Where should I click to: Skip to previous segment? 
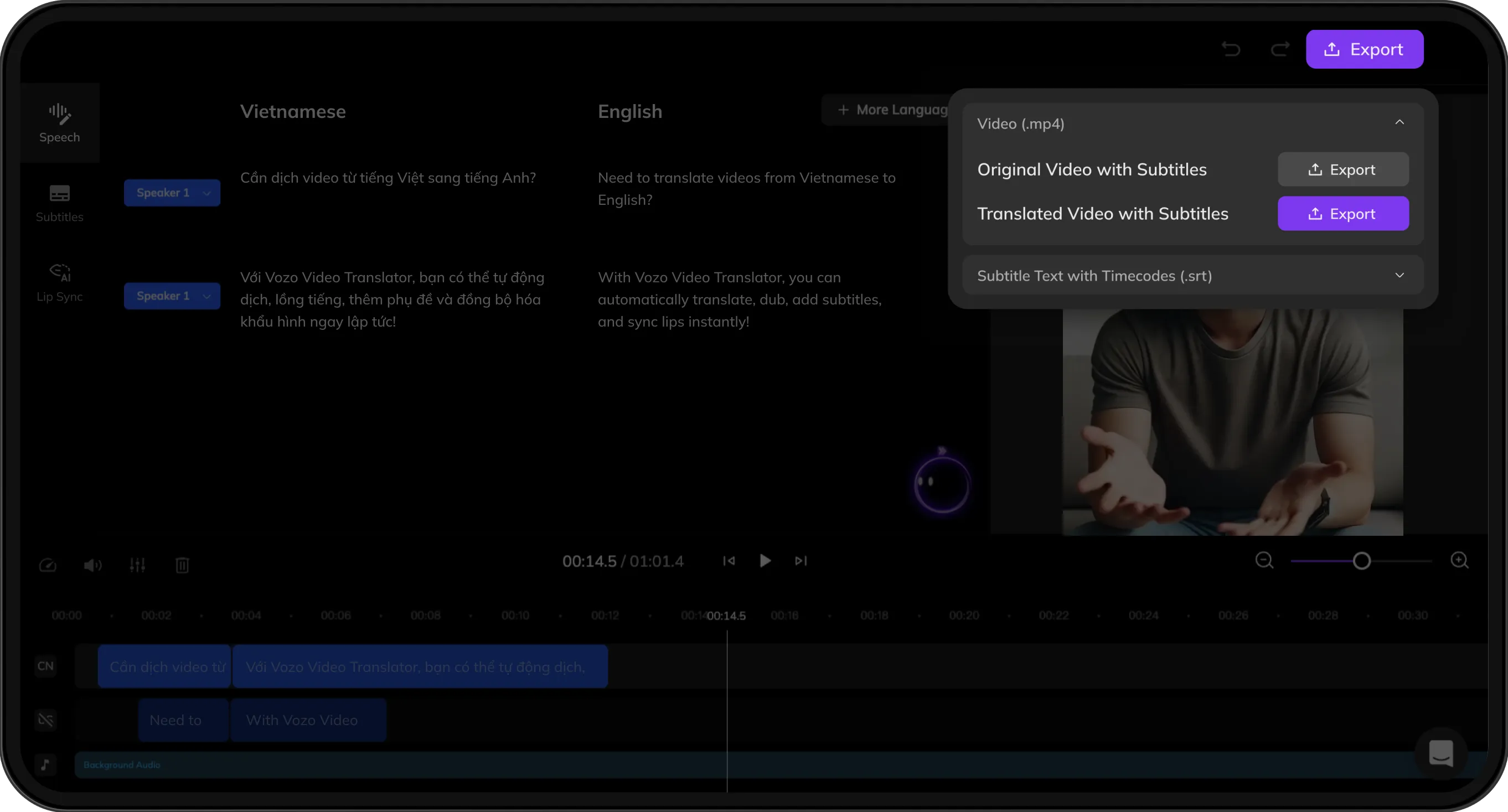pyautogui.click(x=729, y=561)
